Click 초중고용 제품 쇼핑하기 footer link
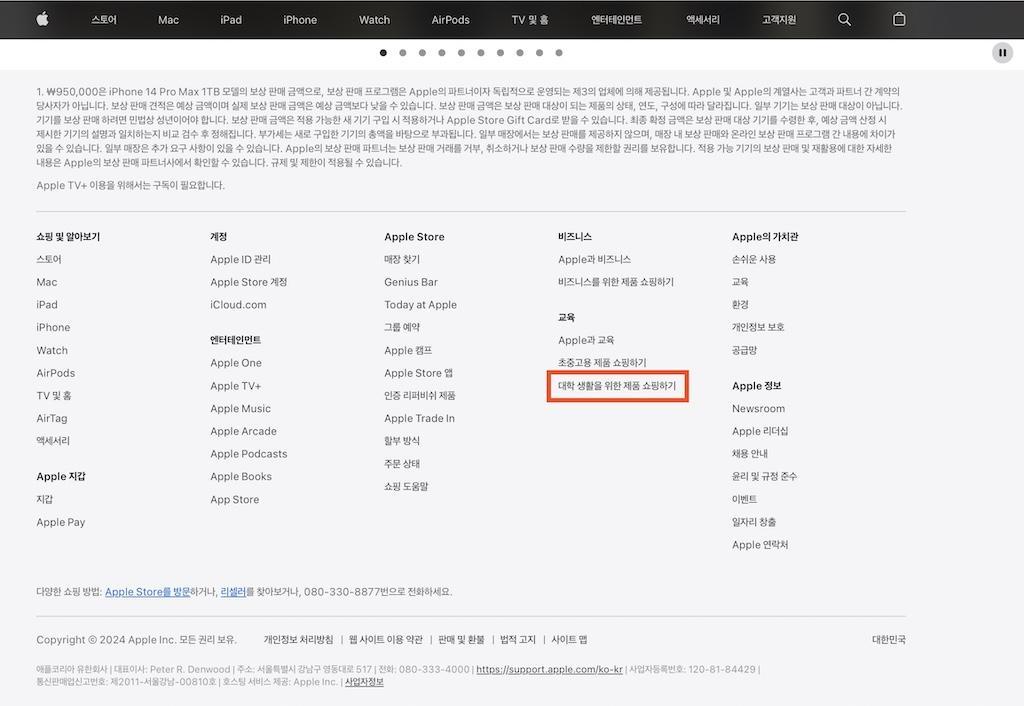The image size is (1024, 706). 602,362
